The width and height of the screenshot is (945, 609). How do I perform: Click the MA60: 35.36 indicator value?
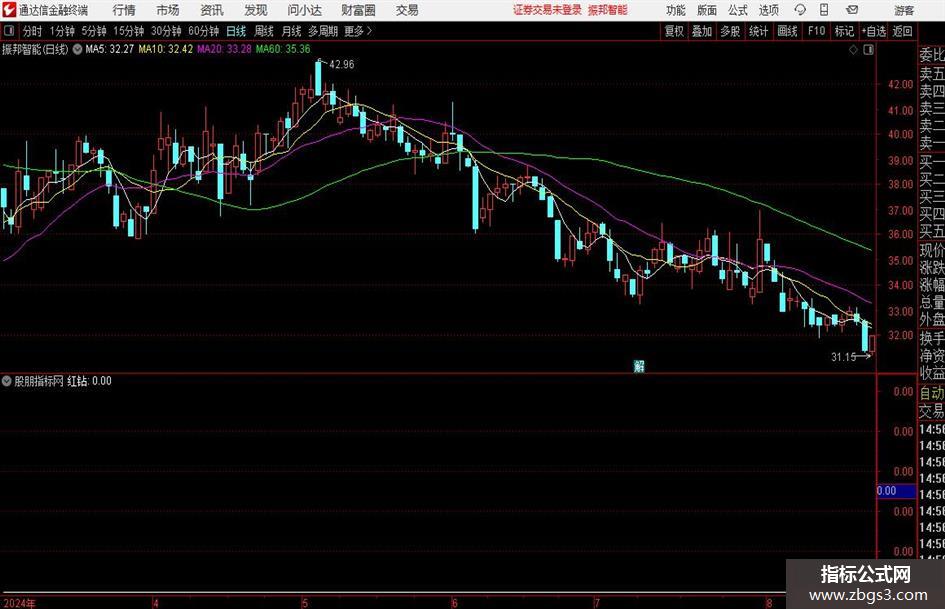pyautogui.click(x=283, y=49)
